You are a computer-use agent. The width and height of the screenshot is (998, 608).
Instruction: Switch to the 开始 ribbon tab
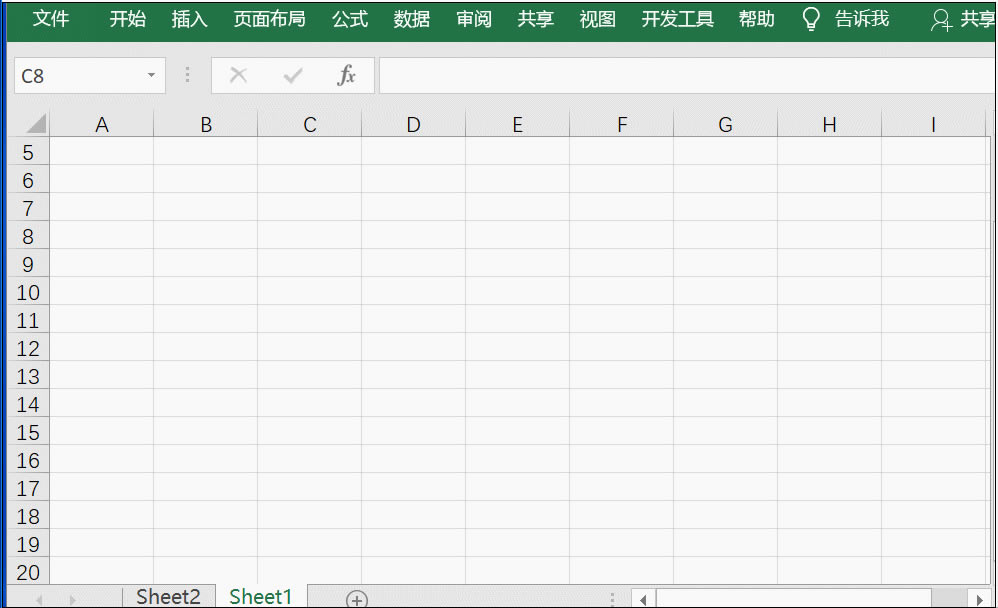click(x=128, y=18)
